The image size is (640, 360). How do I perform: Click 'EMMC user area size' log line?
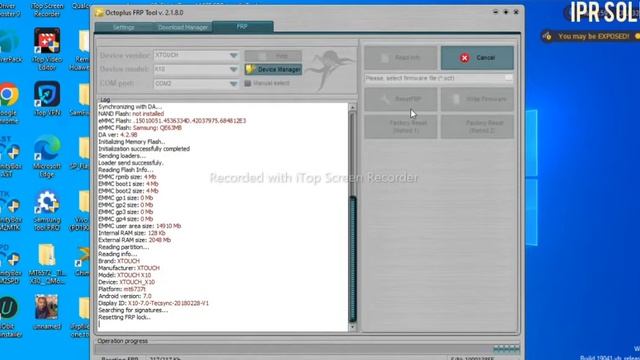tap(139, 226)
